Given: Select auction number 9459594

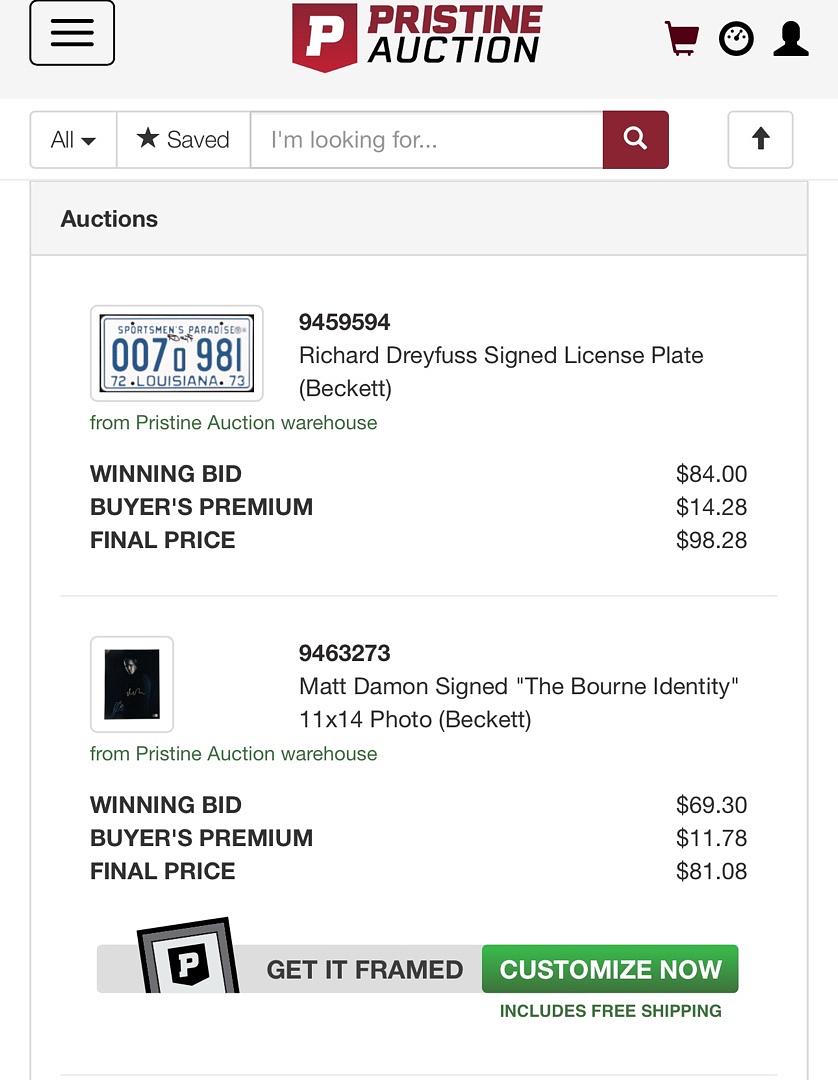Looking at the screenshot, I should 344,322.
